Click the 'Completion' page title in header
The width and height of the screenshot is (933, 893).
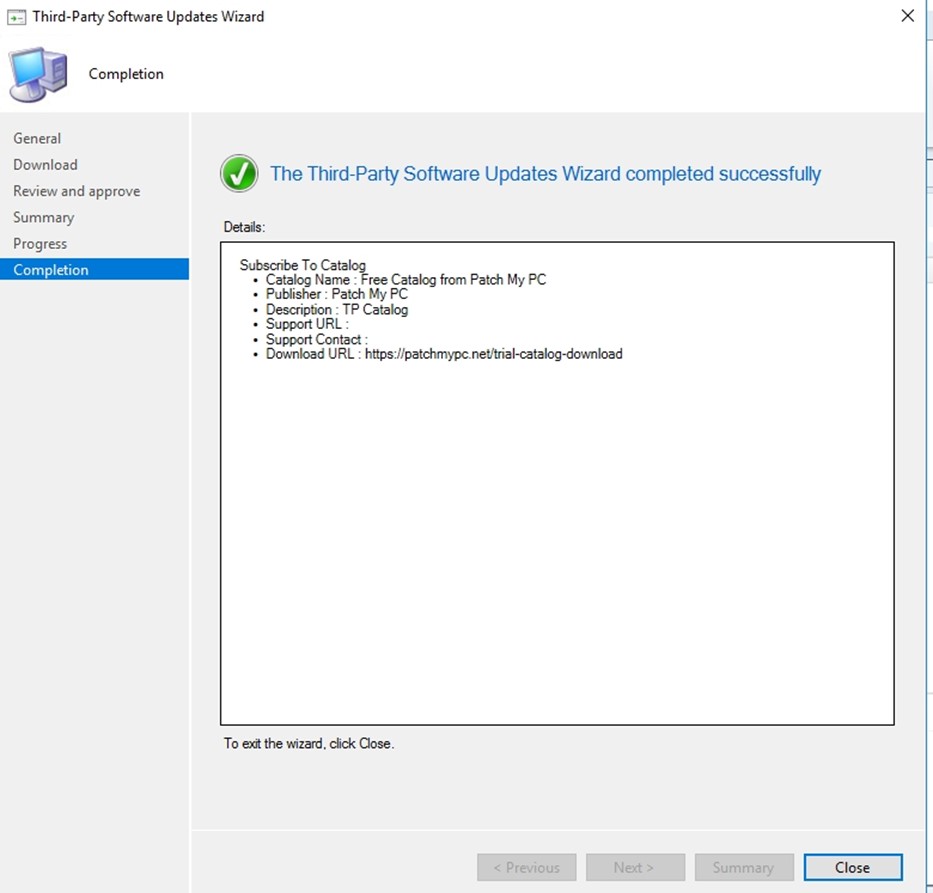[126, 74]
